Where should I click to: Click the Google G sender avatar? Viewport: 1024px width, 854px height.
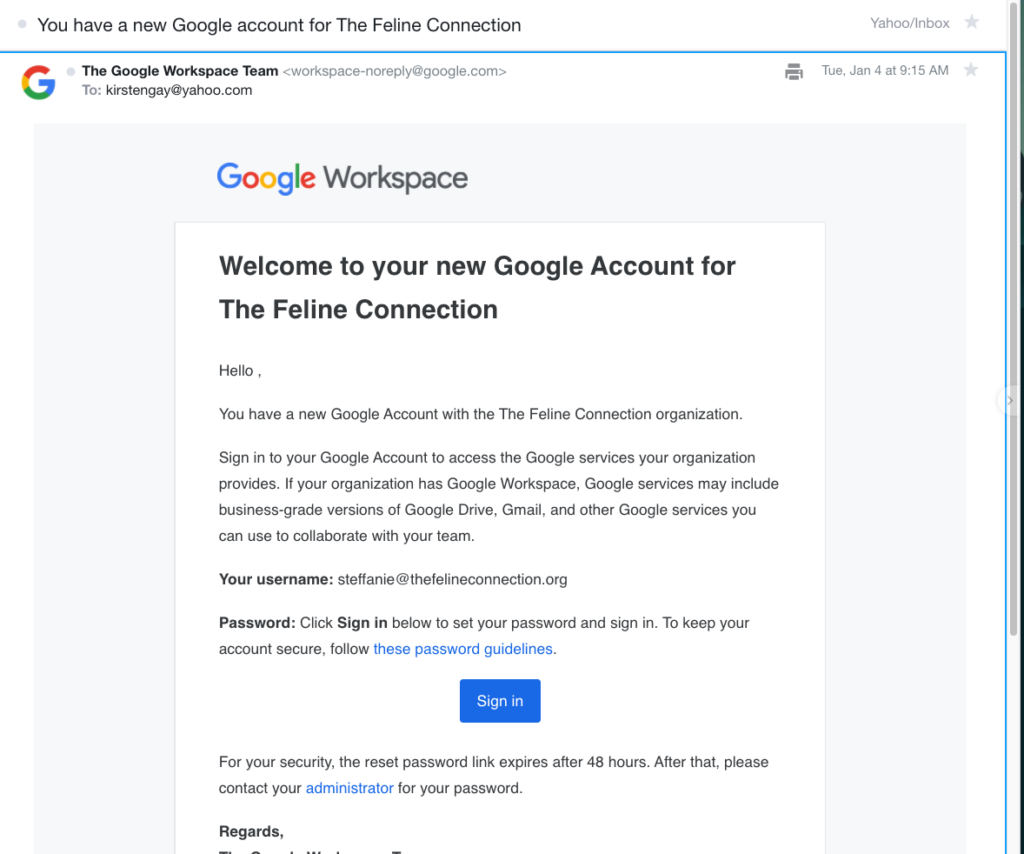click(x=39, y=82)
